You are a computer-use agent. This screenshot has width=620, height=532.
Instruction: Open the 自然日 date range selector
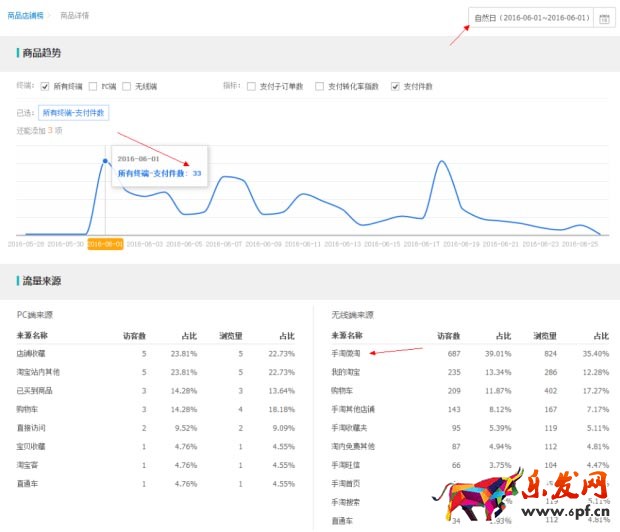pyautogui.click(x=531, y=18)
